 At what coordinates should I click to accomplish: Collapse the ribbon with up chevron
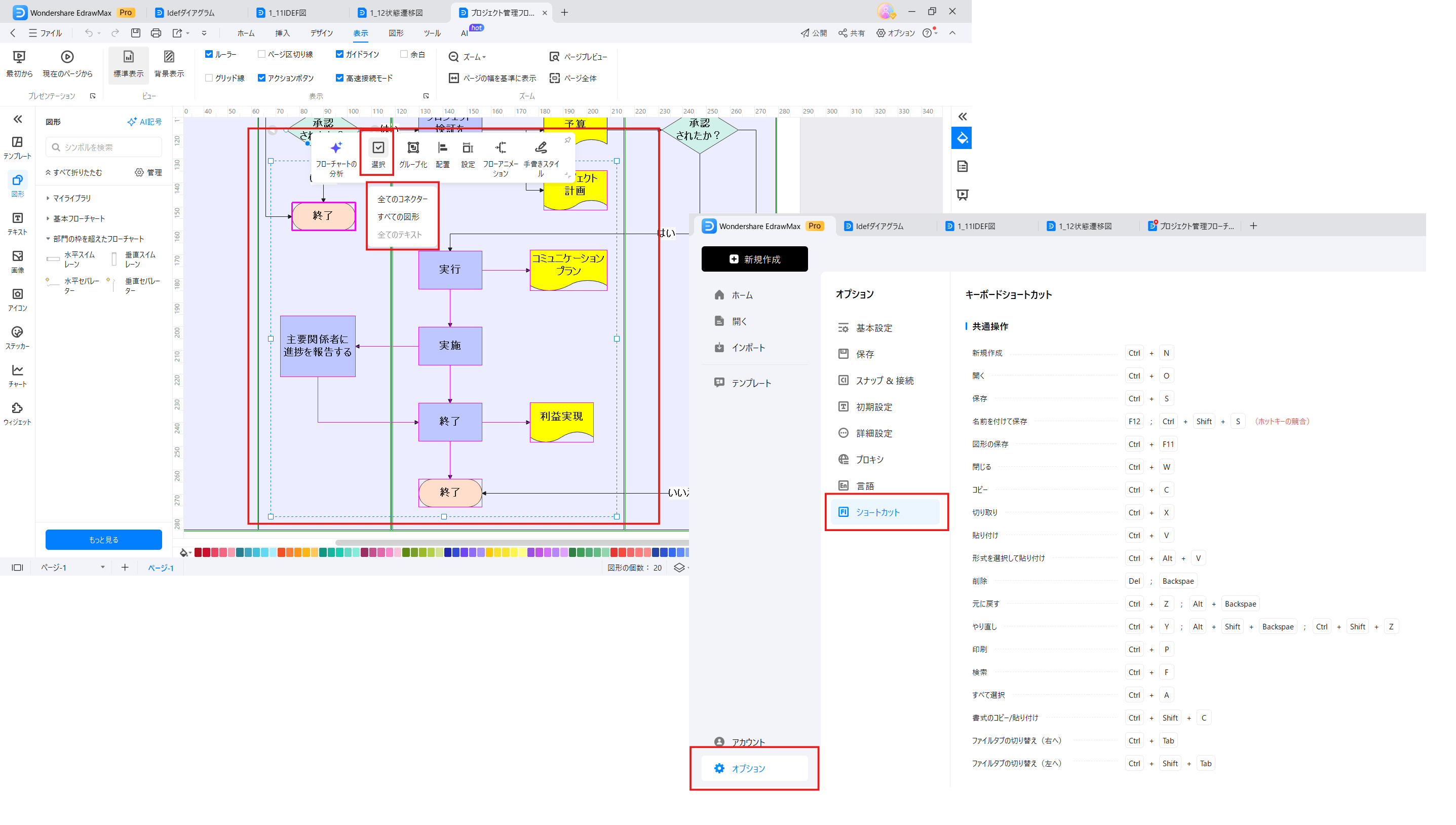click(x=952, y=33)
